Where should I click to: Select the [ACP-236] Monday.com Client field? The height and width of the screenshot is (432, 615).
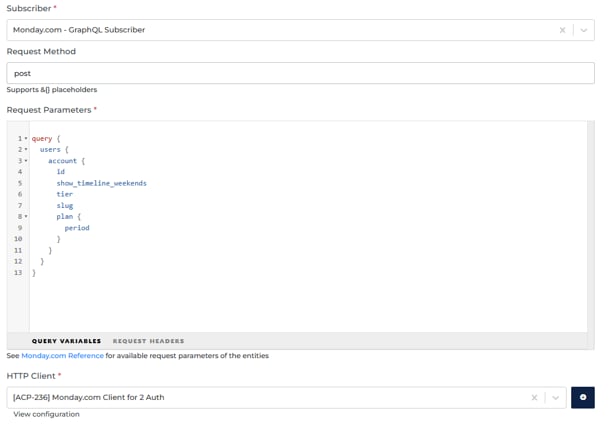pos(286,397)
